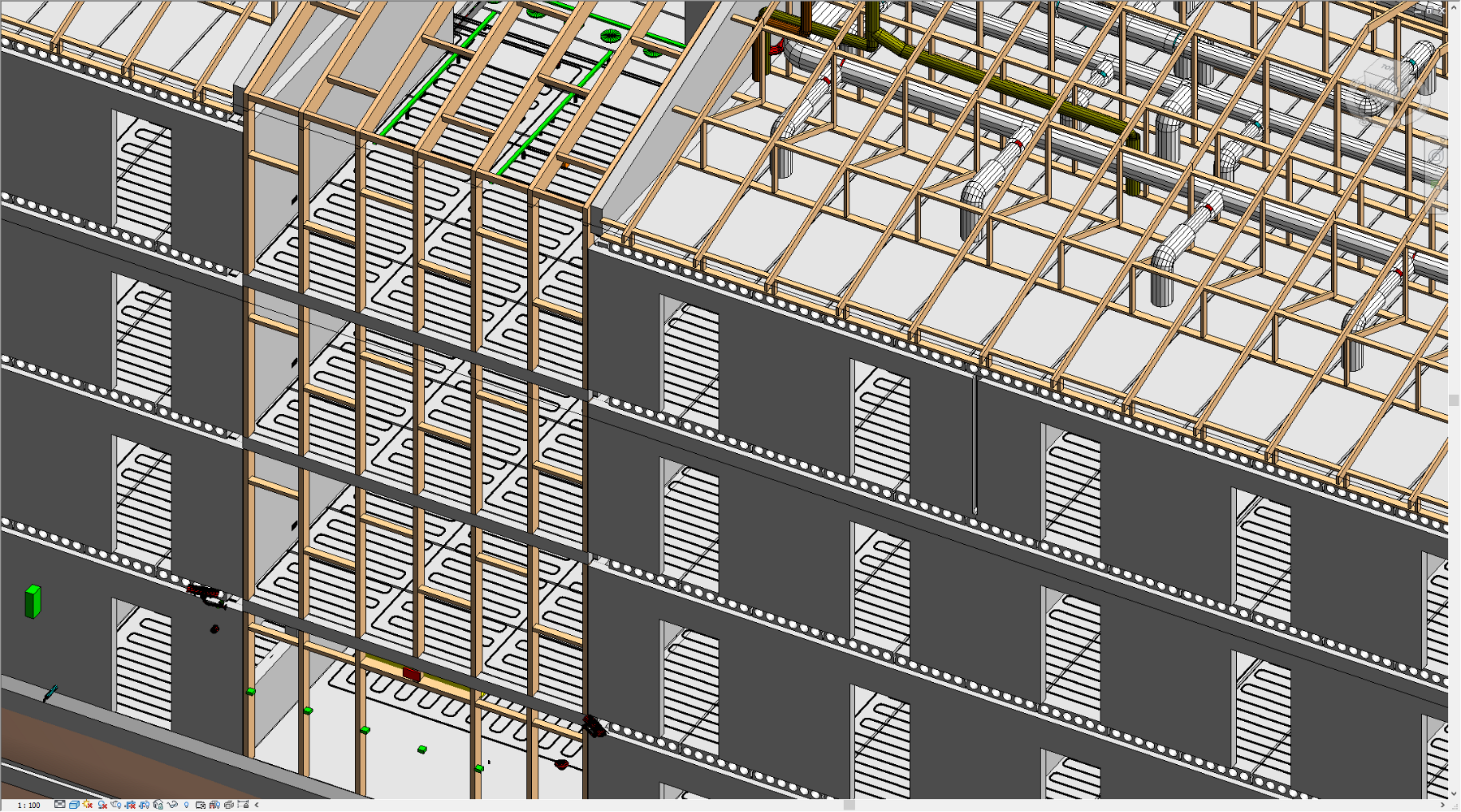
Task: Open the steering wheel on navigation bar
Action: click(1436, 157)
